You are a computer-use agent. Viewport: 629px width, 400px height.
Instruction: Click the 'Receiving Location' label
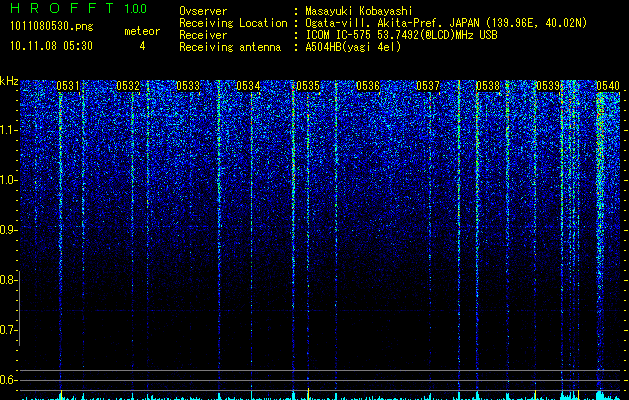tap(233, 23)
